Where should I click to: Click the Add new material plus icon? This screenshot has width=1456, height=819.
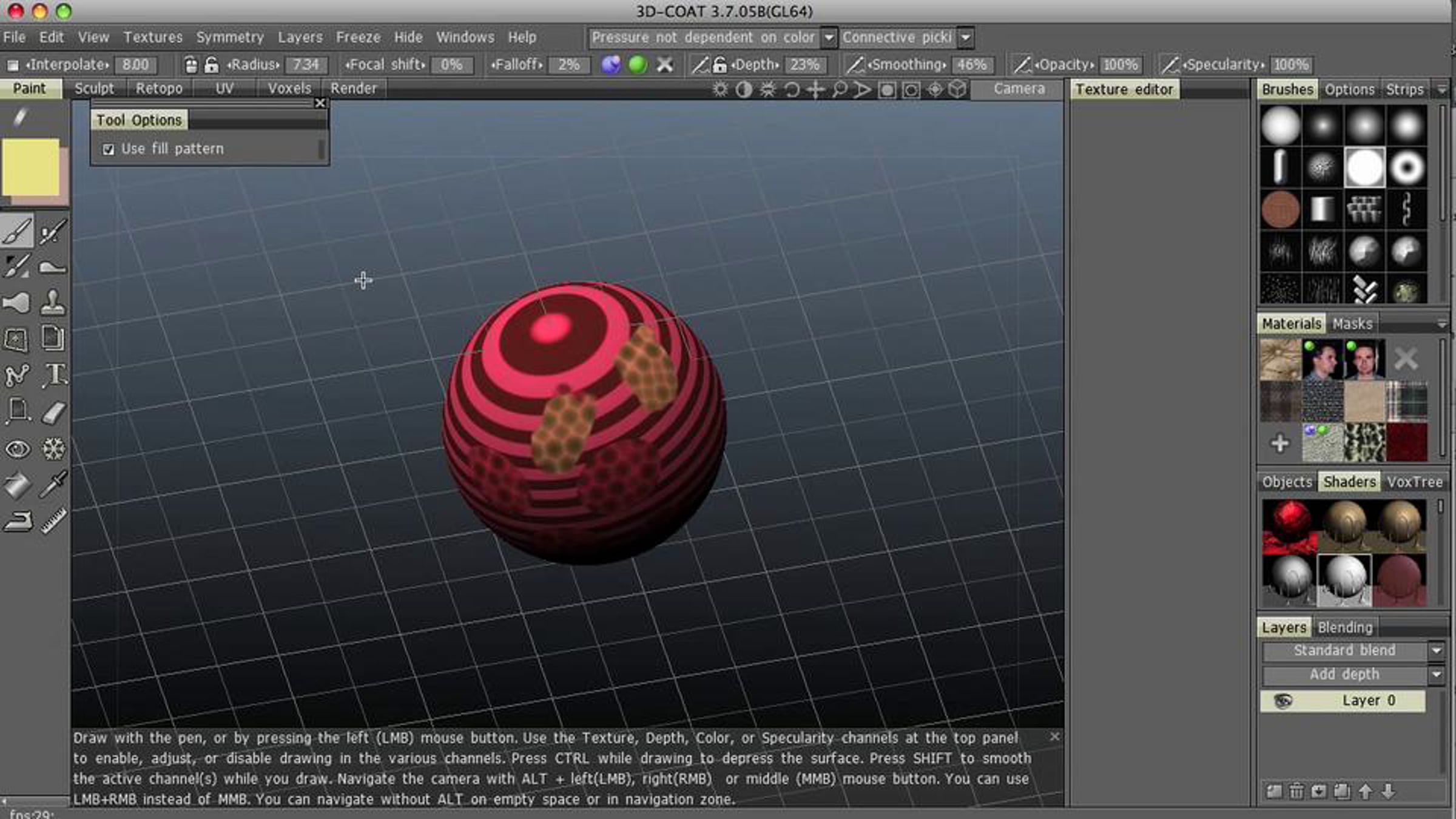[x=1280, y=443]
